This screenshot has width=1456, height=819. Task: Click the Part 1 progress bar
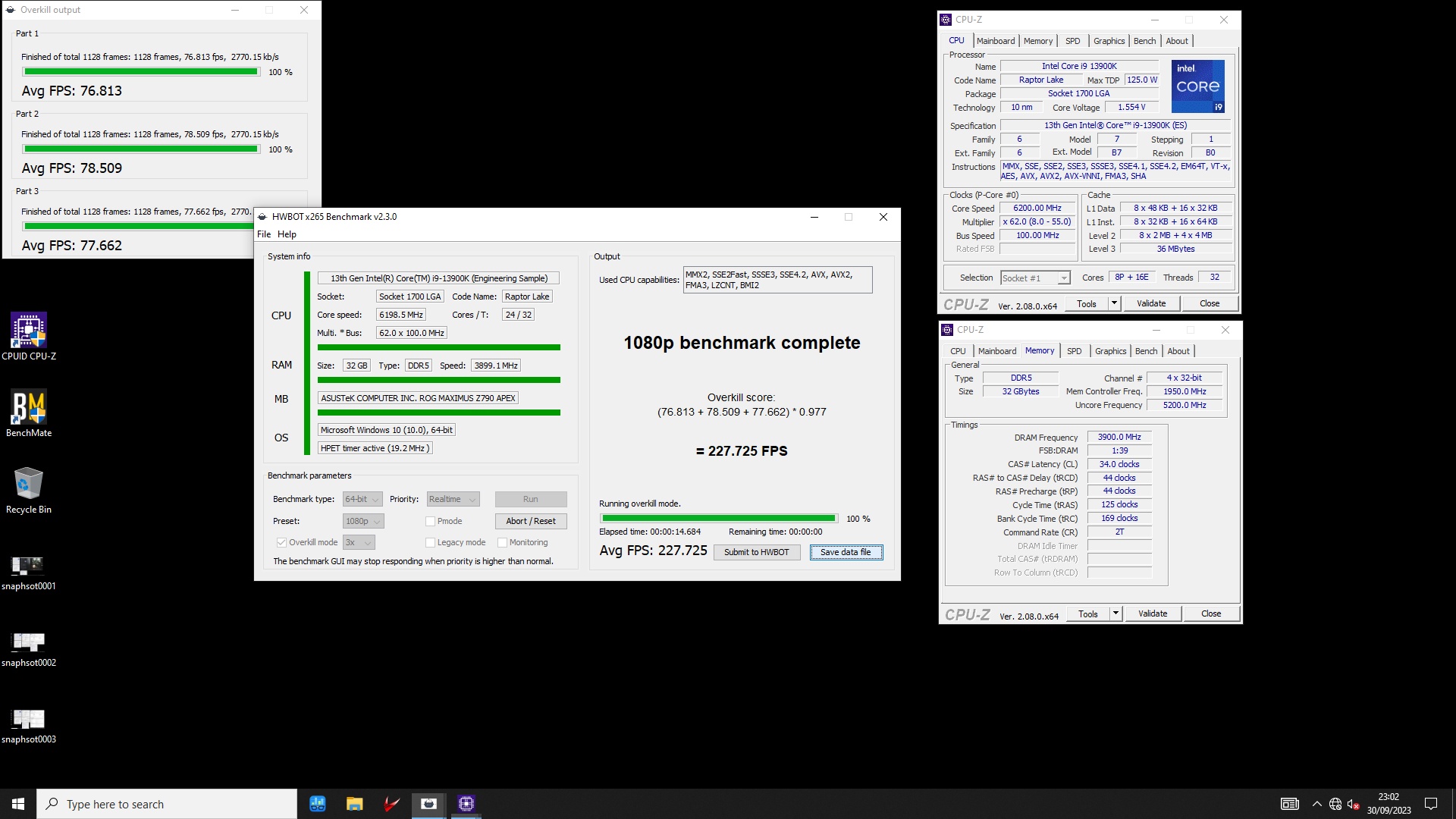[141, 72]
